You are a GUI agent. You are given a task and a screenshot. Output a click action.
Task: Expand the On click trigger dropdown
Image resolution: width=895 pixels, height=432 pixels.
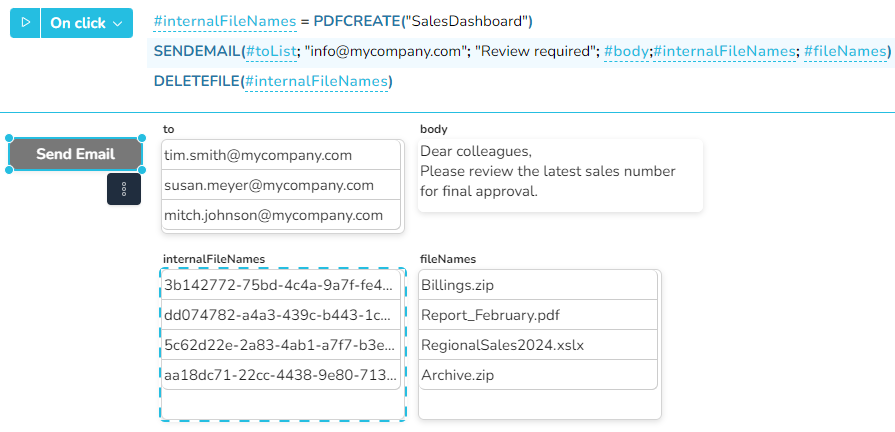click(x=90, y=23)
